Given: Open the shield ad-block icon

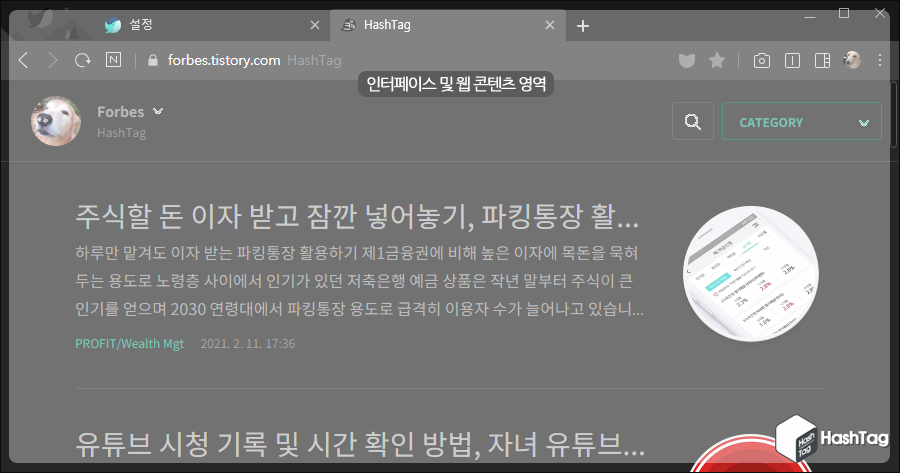Looking at the screenshot, I should pyautogui.click(x=686, y=60).
